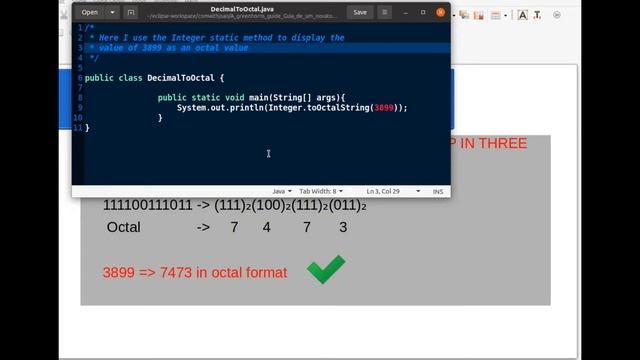
Task: Open the gedit hamburger menu
Action: [384, 12]
